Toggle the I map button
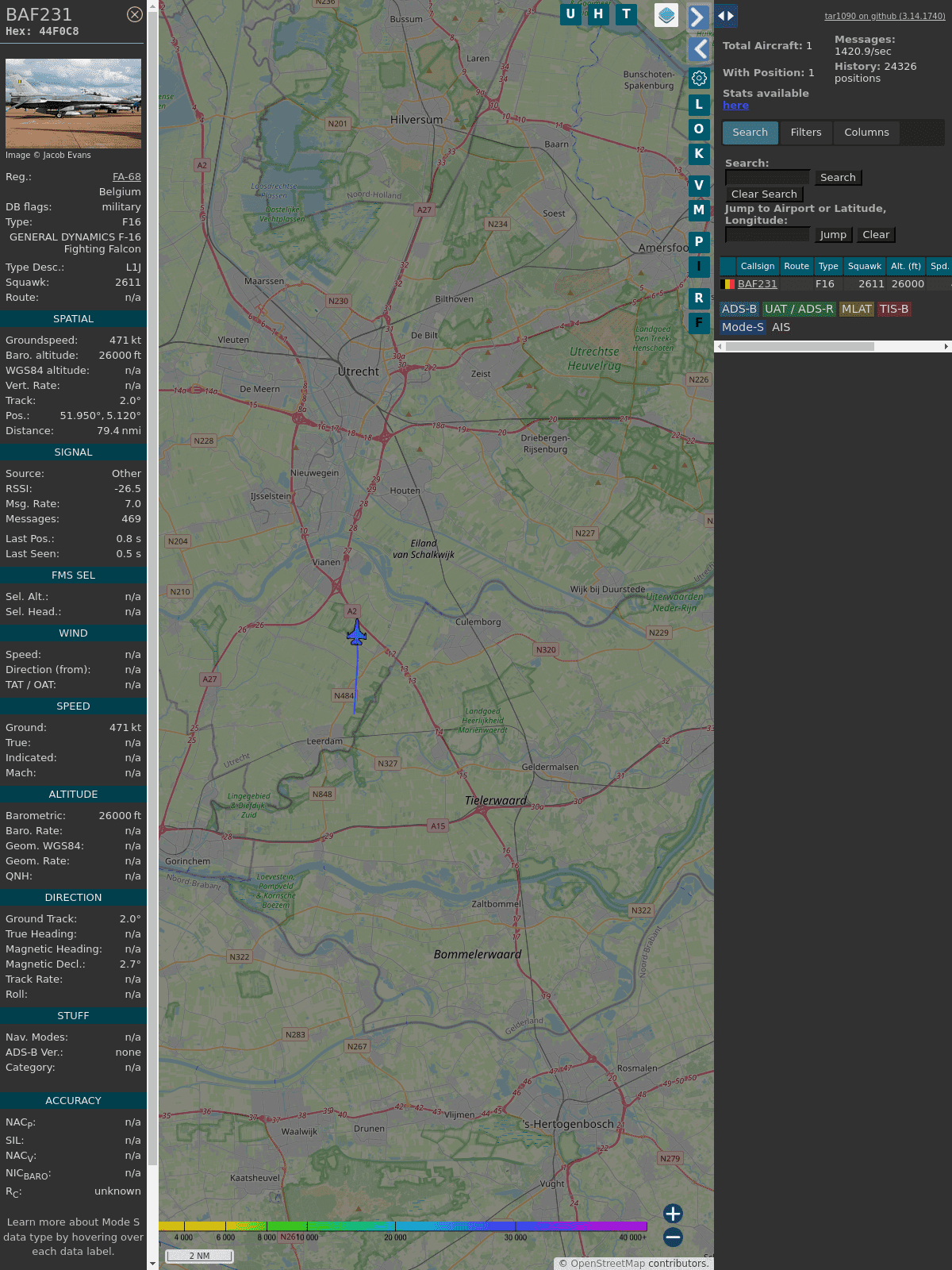Screen dimensions: 952x1270 click(x=699, y=266)
